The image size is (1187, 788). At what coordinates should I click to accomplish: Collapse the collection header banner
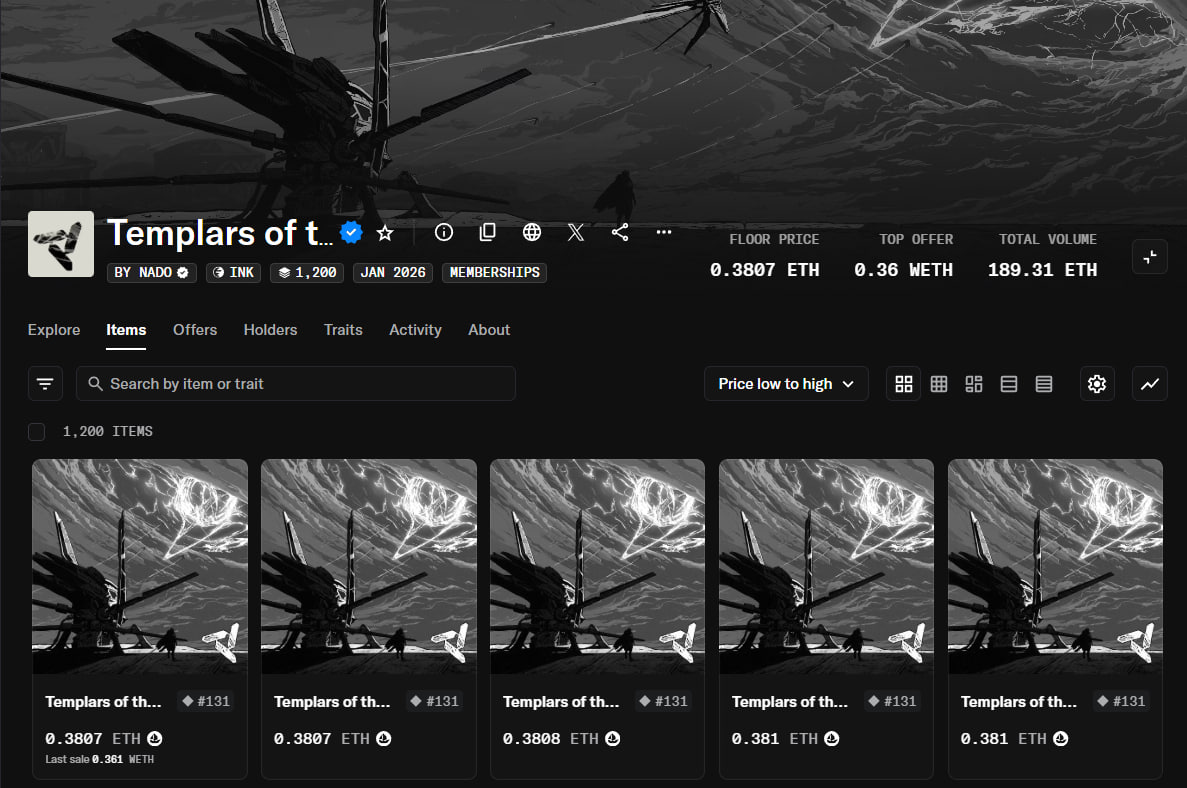[1150, 257]
